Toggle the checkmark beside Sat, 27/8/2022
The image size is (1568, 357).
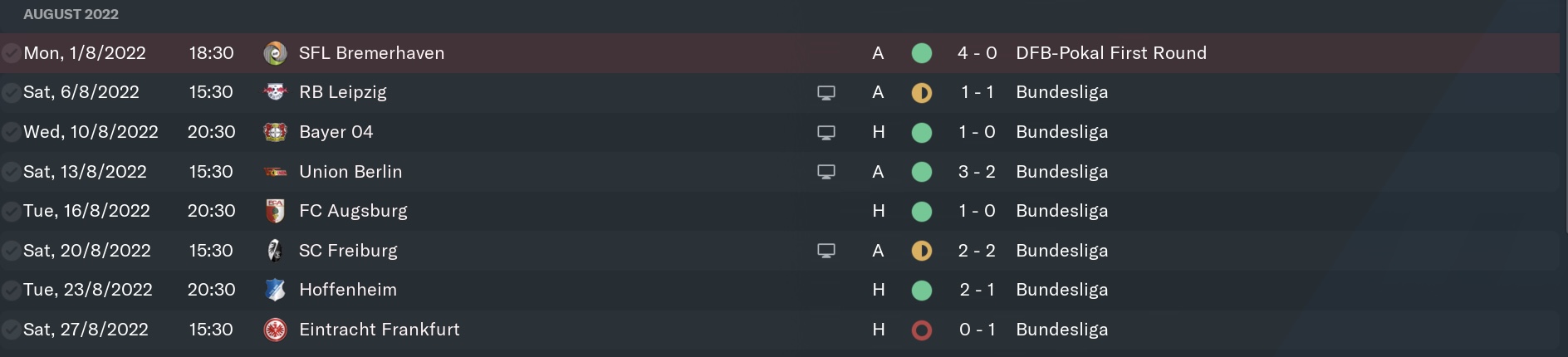click(11, 330)
